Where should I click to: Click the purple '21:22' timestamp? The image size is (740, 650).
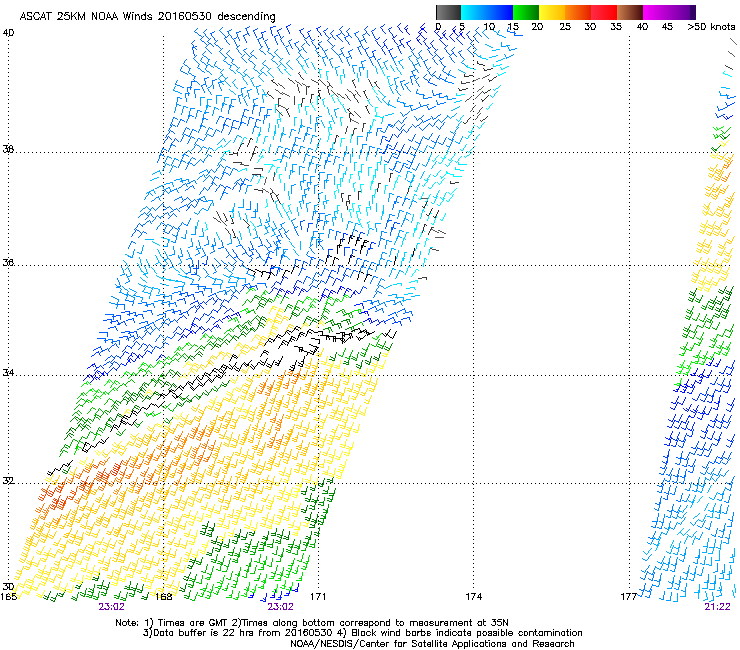tap(717, 607)
